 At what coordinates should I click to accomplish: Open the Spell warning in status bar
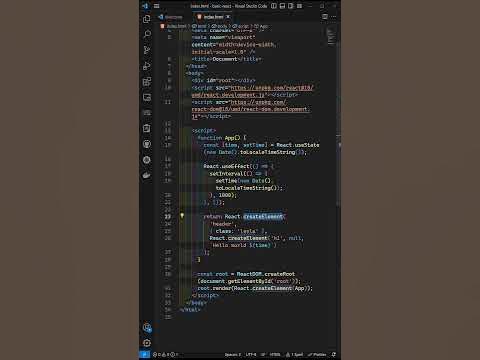(x=295, y=354)
